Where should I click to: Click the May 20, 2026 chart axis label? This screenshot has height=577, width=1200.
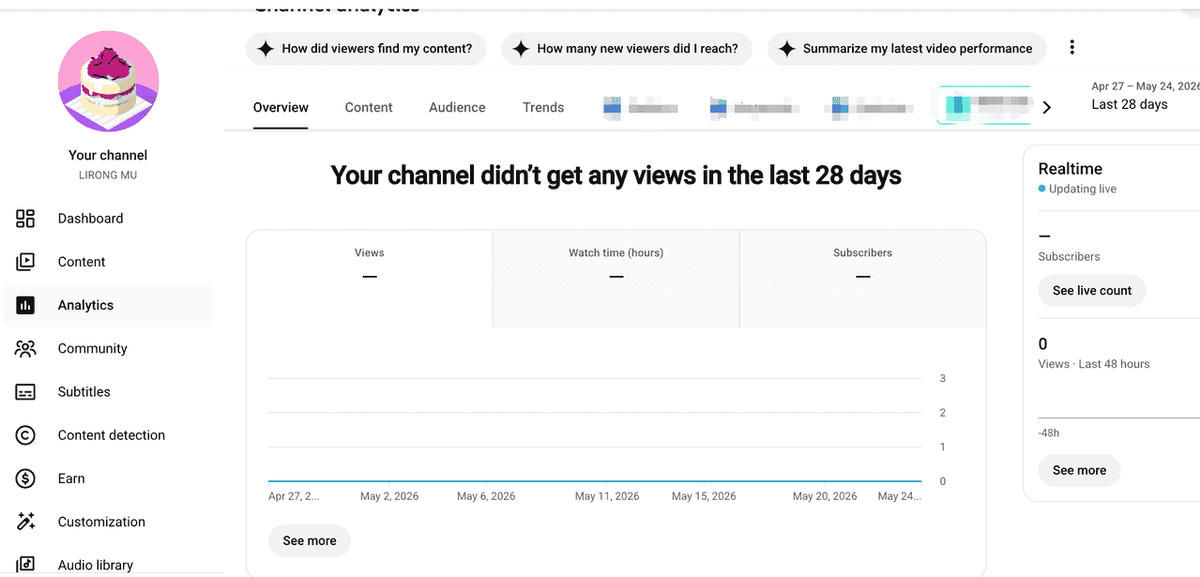click(x=825, y=496)
